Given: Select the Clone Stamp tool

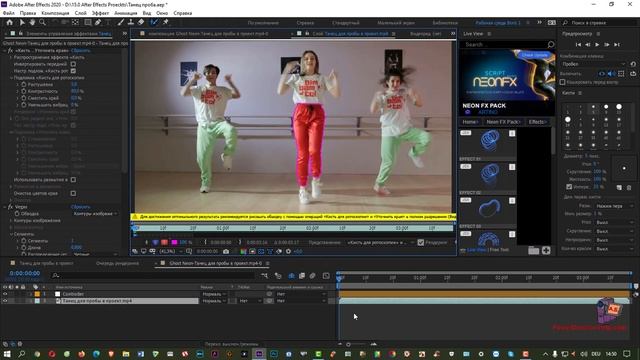Looking at the screenshot, I should [131, 22].
